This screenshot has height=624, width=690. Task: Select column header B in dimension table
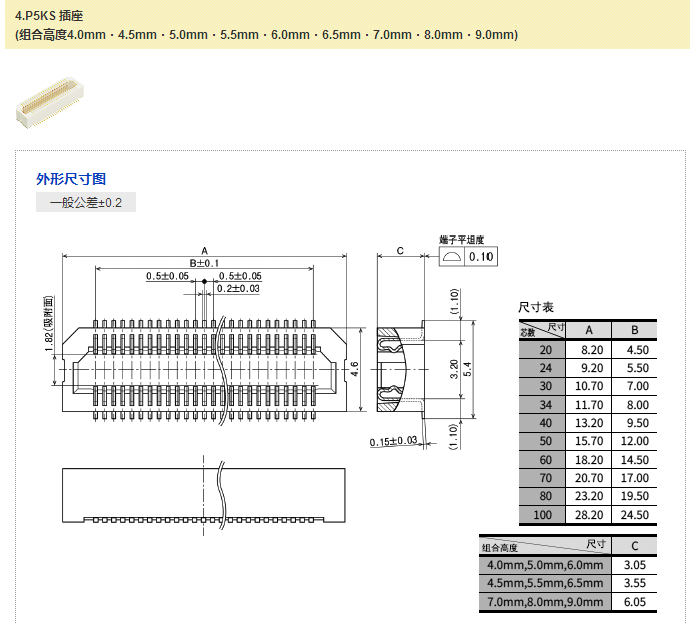tap(634, 330)
